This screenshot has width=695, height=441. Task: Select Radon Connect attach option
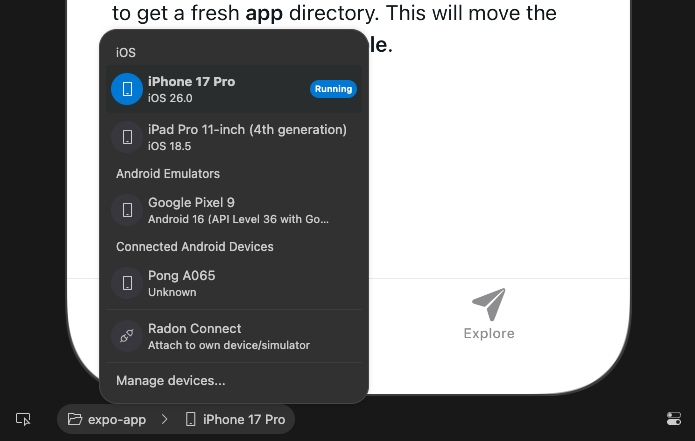[x=234, y=336]
